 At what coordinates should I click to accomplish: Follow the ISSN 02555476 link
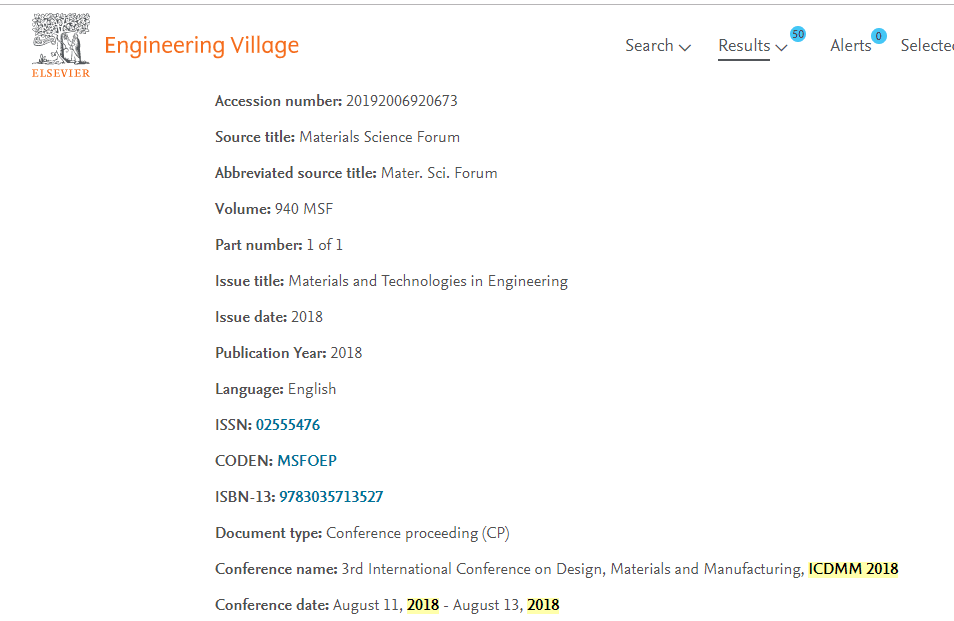click(x=288, y=425)
